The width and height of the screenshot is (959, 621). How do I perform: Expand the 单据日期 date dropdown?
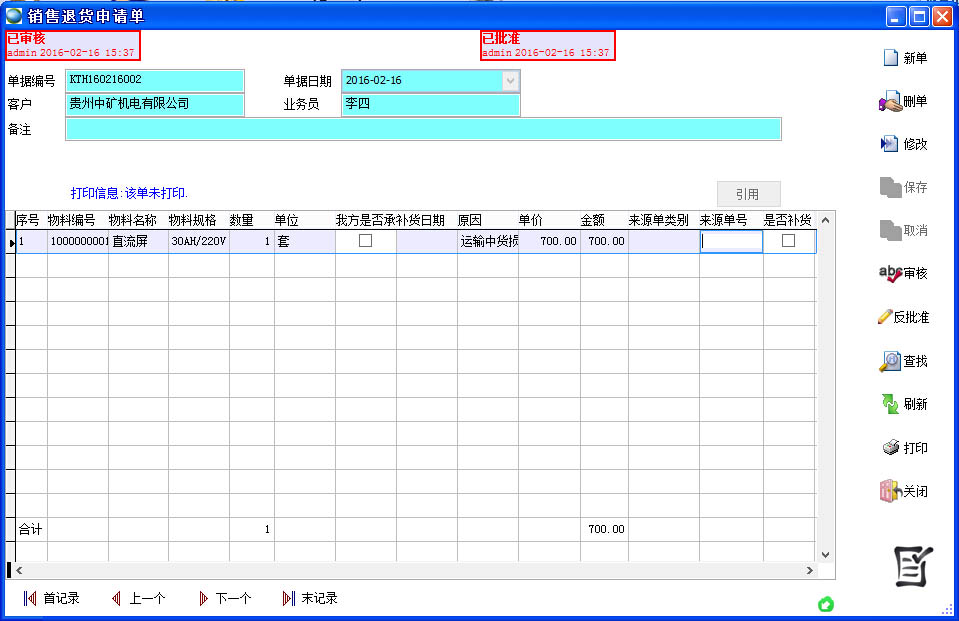pos(510,81)
